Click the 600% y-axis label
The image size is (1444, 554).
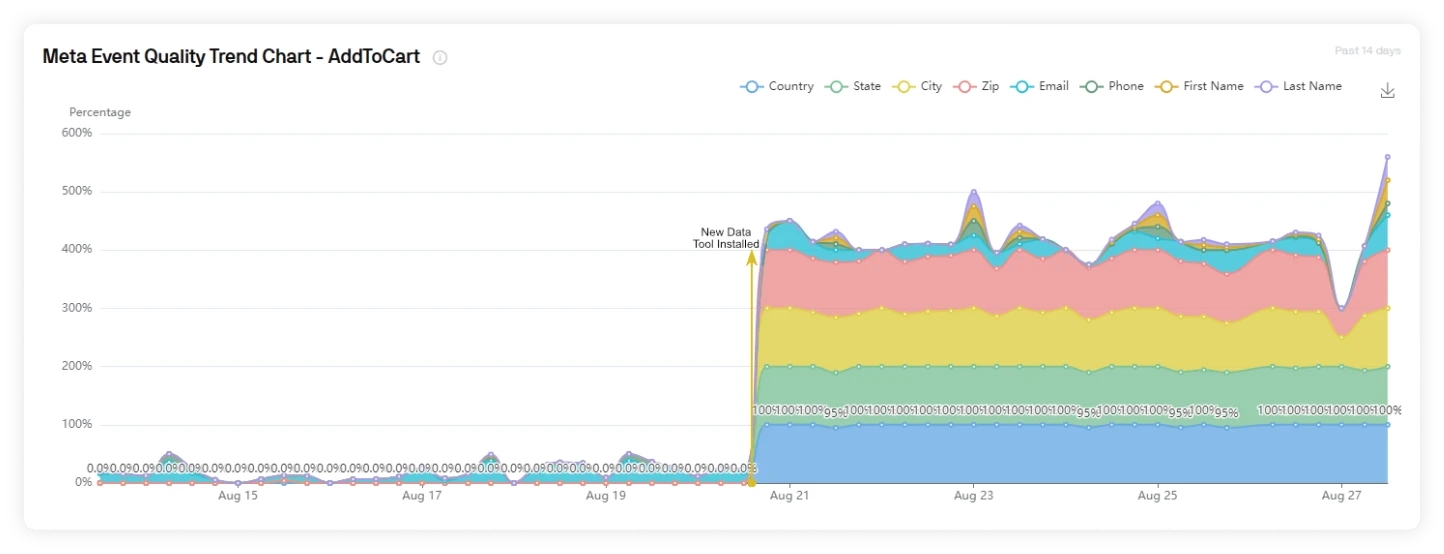(x=78, y=133)
